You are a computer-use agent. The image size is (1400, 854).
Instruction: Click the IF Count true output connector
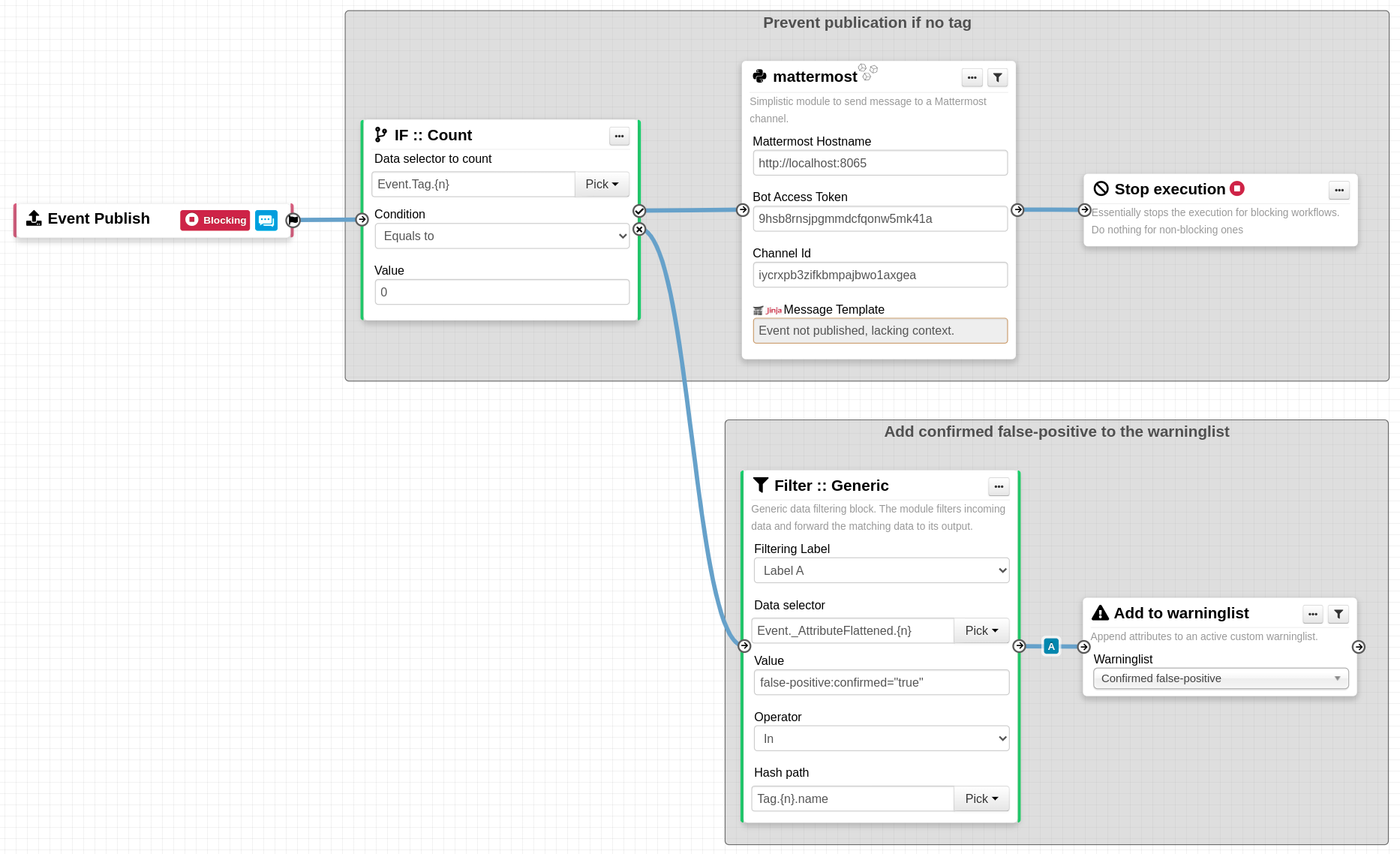click(639, 211)
